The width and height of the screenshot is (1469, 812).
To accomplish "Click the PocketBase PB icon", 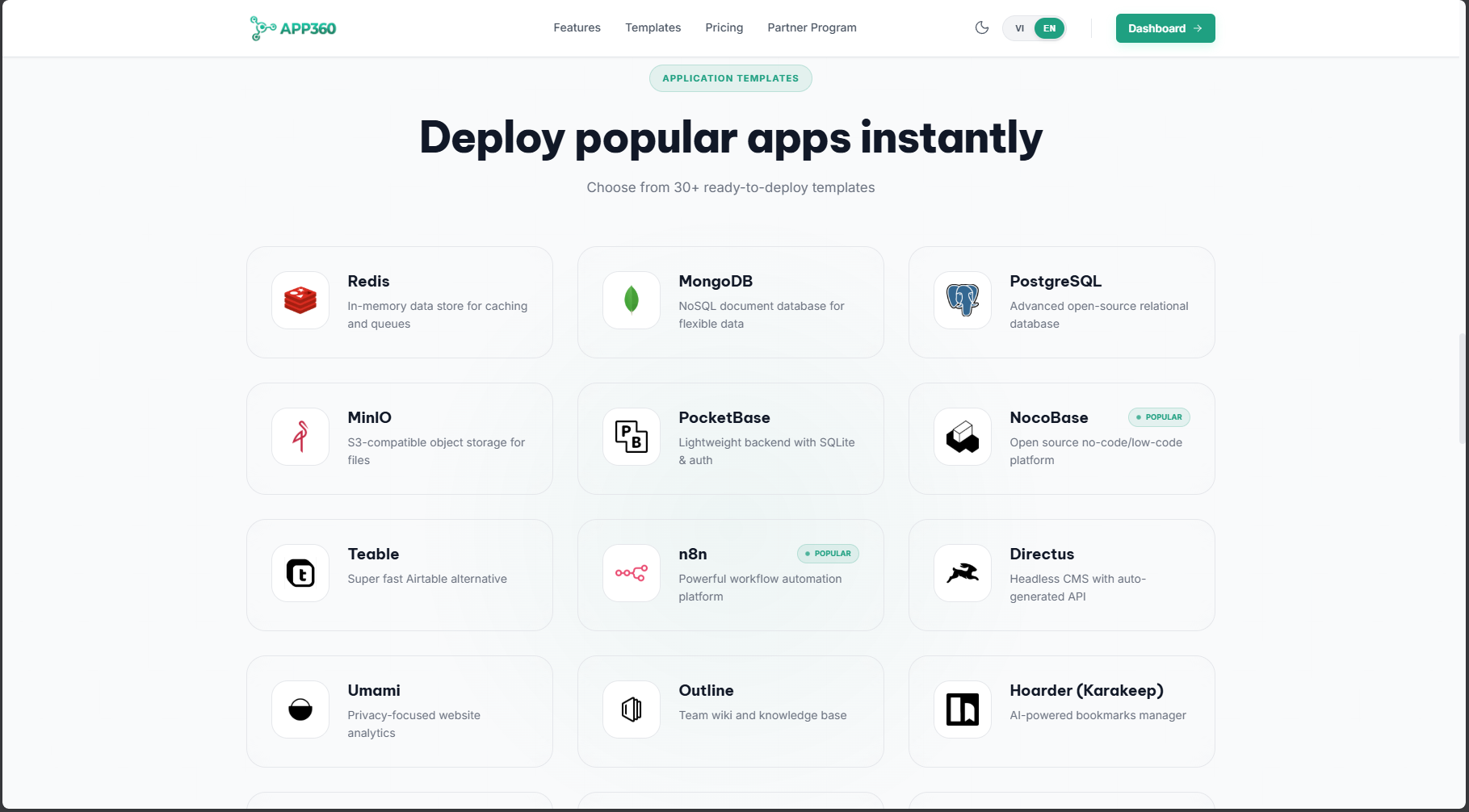I will pos(632,437).
